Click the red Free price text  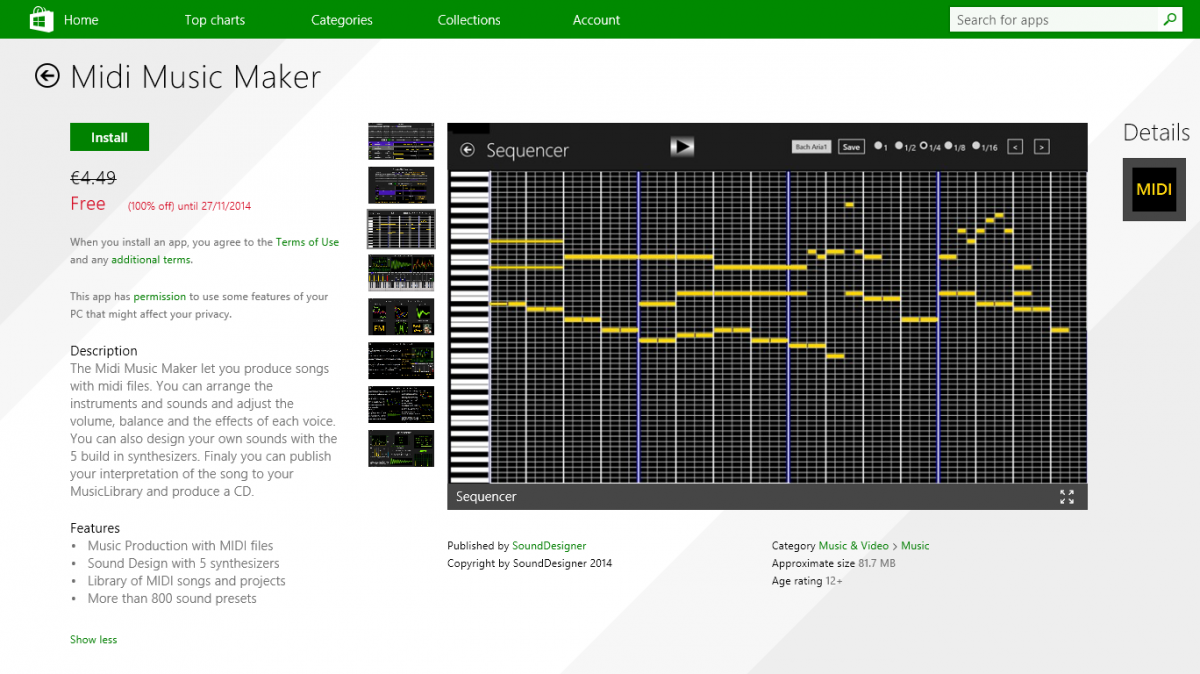pyautogui.click(x=88, y=204)
